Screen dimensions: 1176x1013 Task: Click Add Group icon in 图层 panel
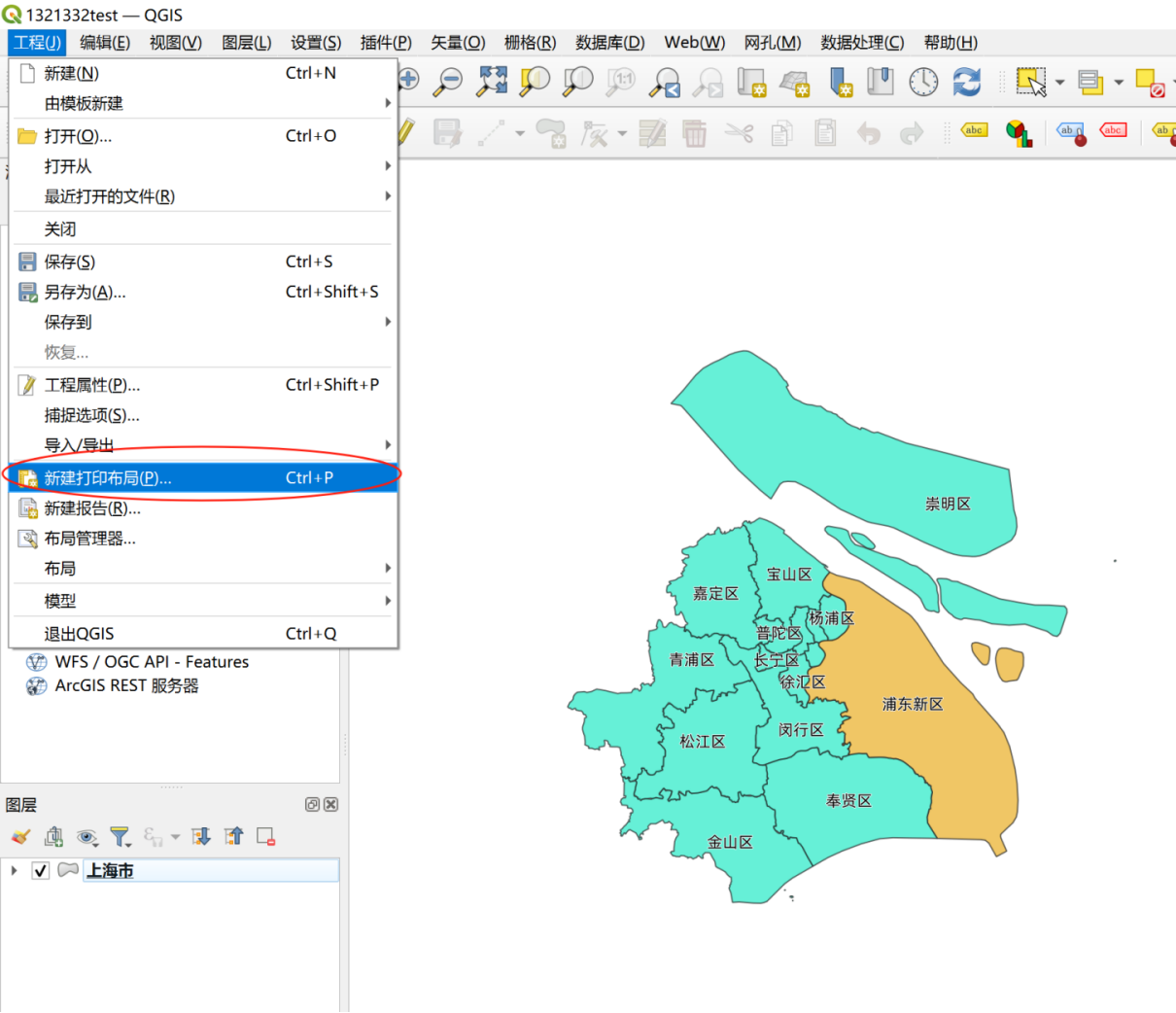coord(53,836)
